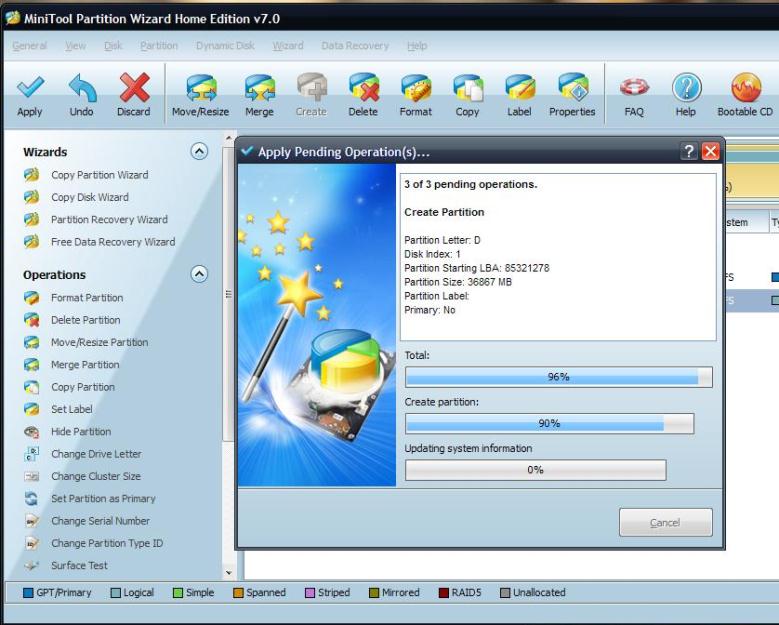Choose Set Label in Operations list
779x625 pixels.
(72, 409)
